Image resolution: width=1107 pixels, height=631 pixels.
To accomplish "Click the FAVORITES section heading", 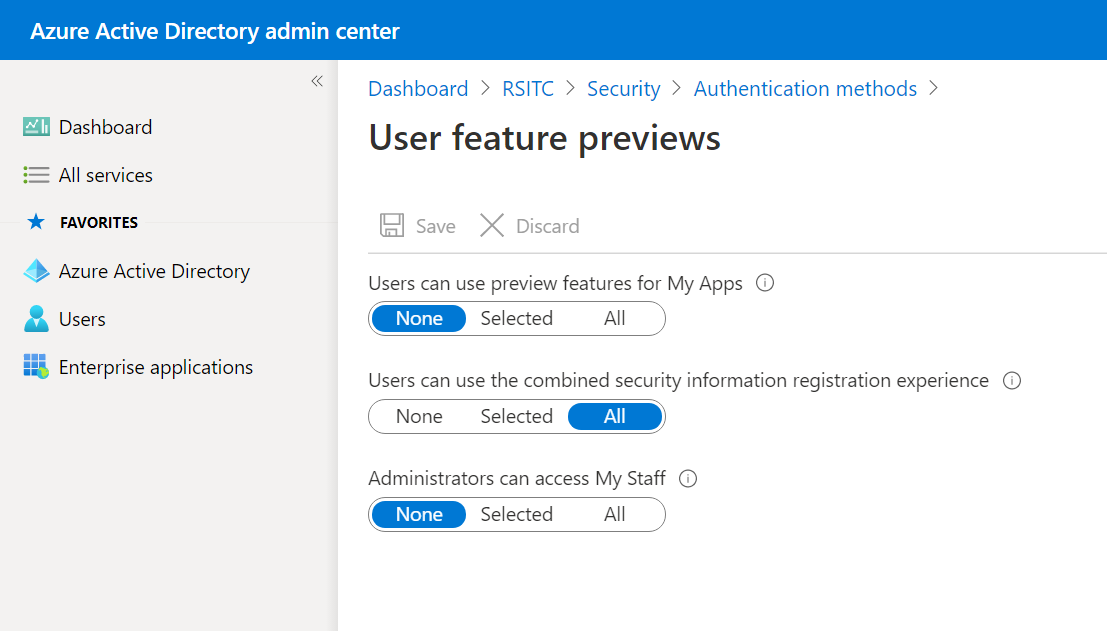I will tap(99, 222).
